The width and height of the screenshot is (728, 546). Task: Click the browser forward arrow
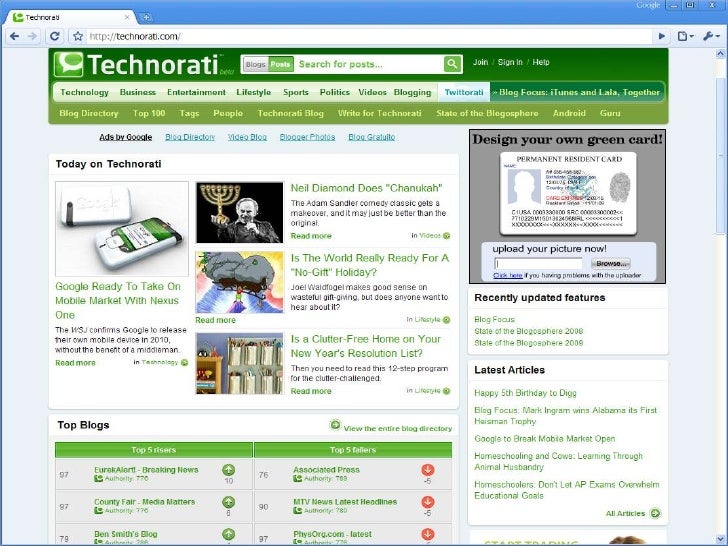coord(32,36)
